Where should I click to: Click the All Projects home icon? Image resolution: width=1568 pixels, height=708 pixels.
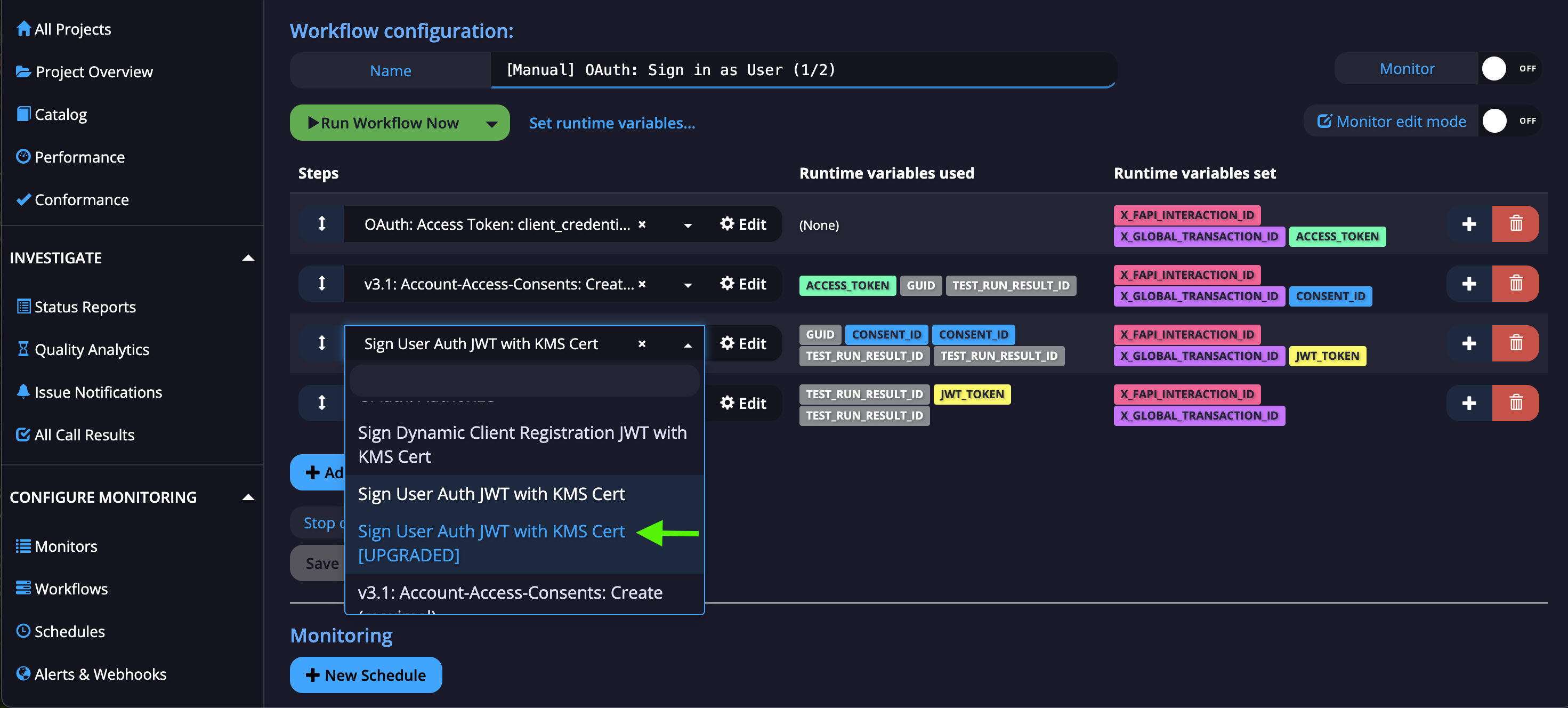pyautogui.click(x=23, y=28)
